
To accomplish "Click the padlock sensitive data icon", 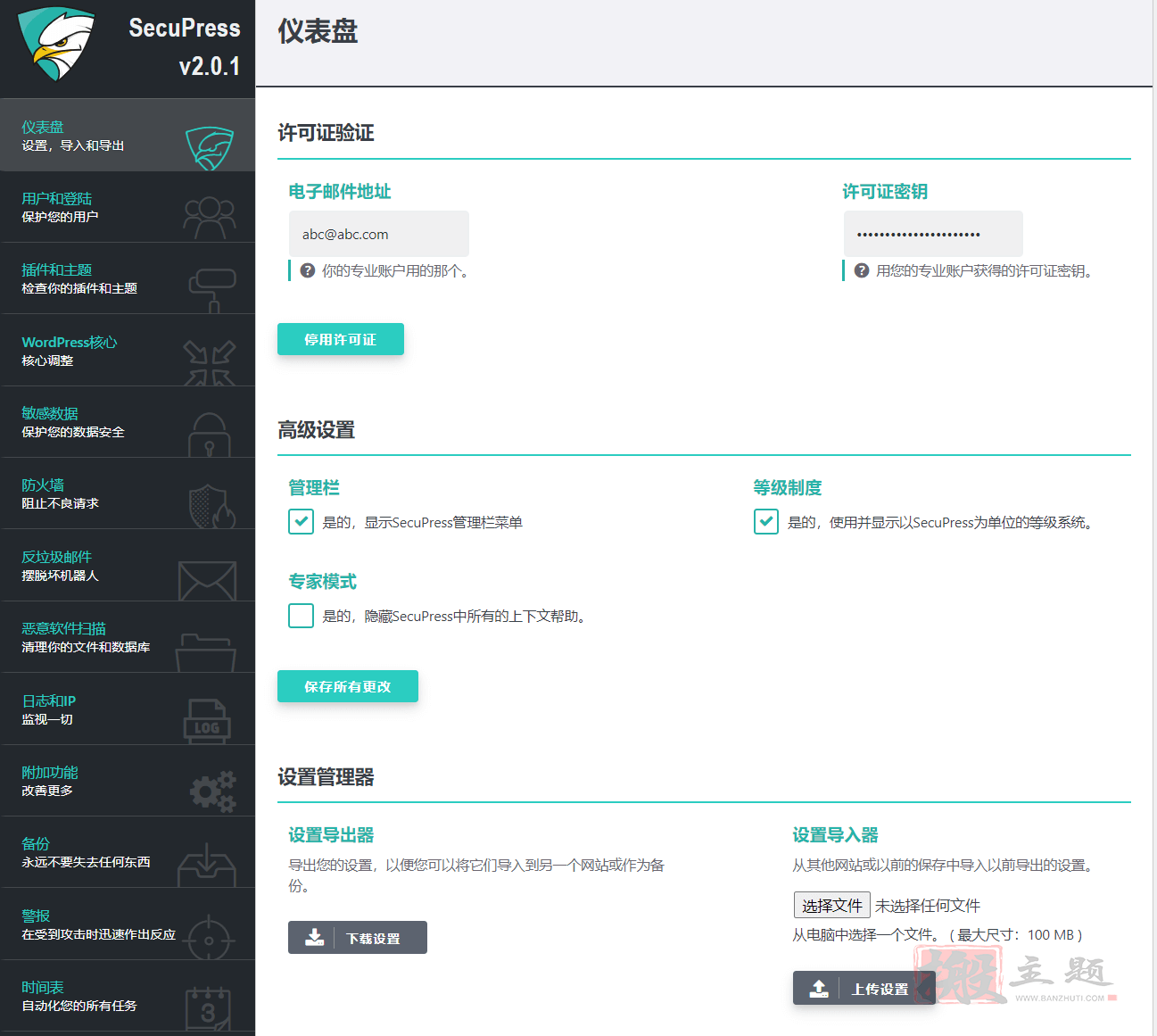I will (x=210, y=435).
